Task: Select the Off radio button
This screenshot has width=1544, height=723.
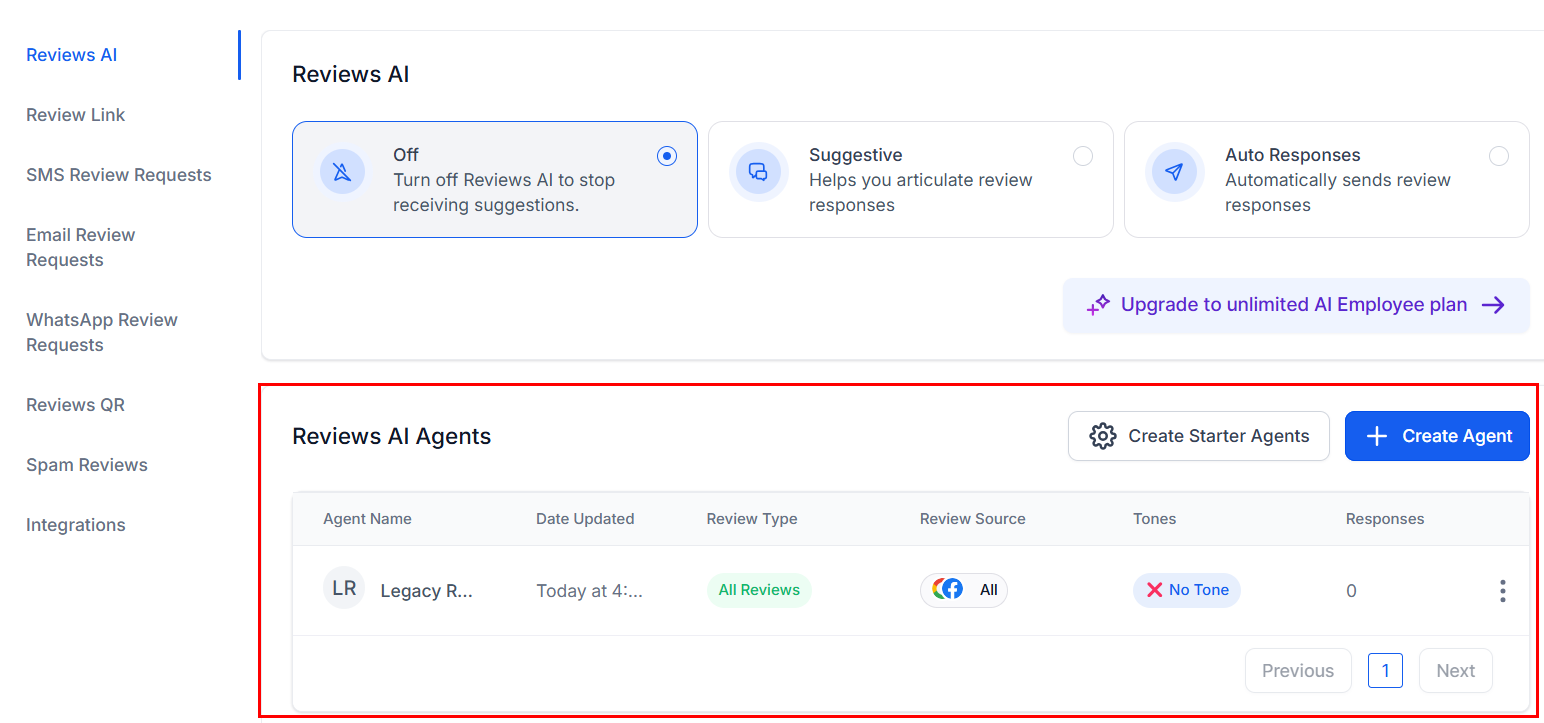Action: [667, 155]
